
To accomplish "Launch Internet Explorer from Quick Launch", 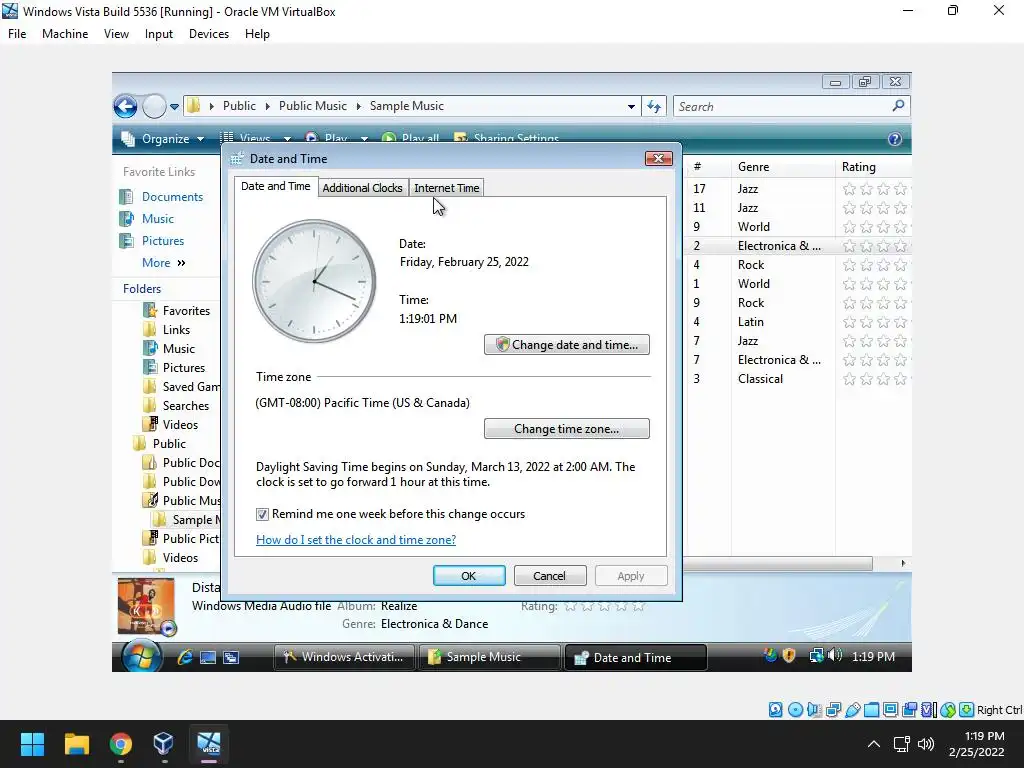I will 185,657.
